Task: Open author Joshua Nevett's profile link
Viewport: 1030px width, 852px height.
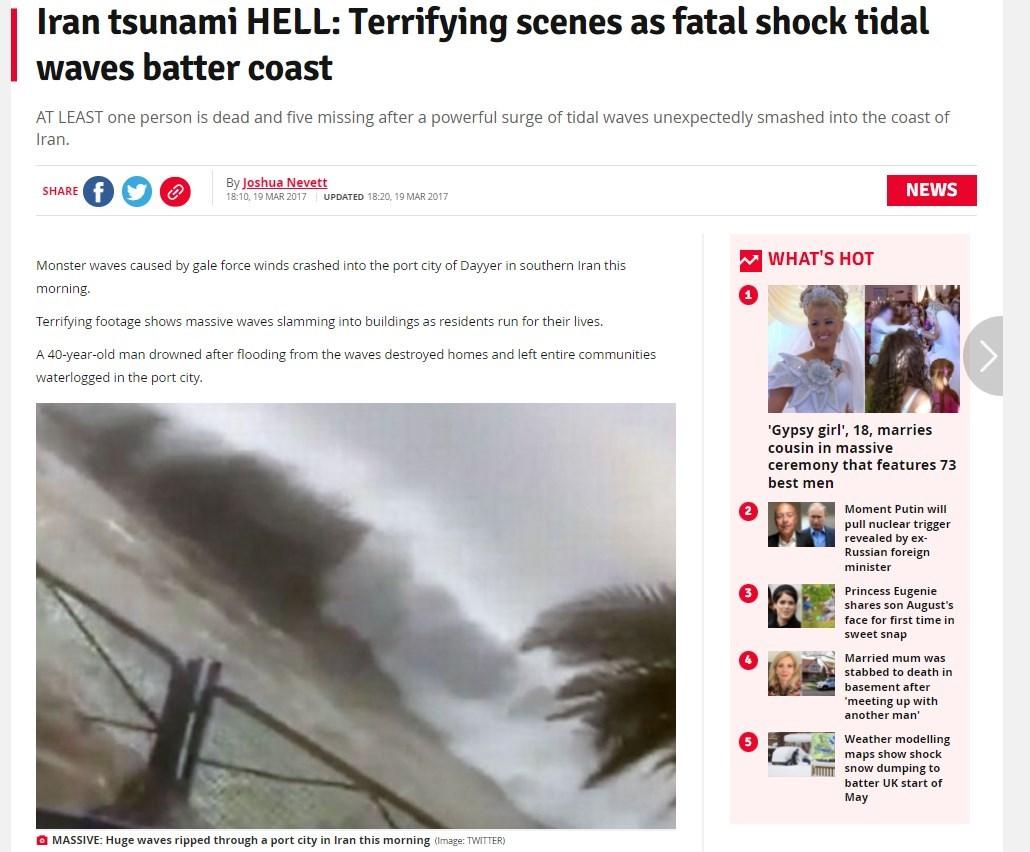Action: [284, 183]
